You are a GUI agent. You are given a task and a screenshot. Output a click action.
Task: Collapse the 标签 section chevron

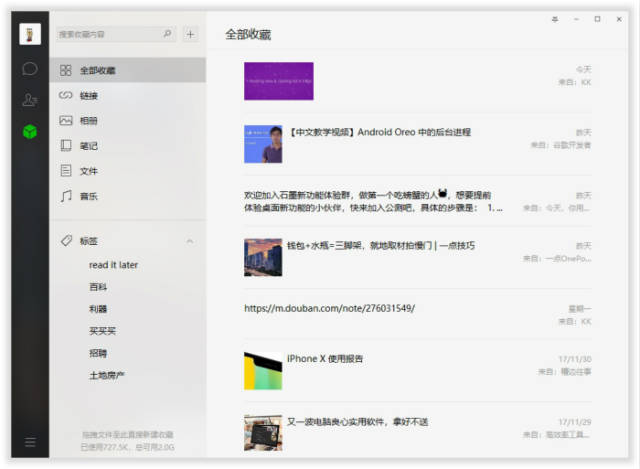pos(190,241)
